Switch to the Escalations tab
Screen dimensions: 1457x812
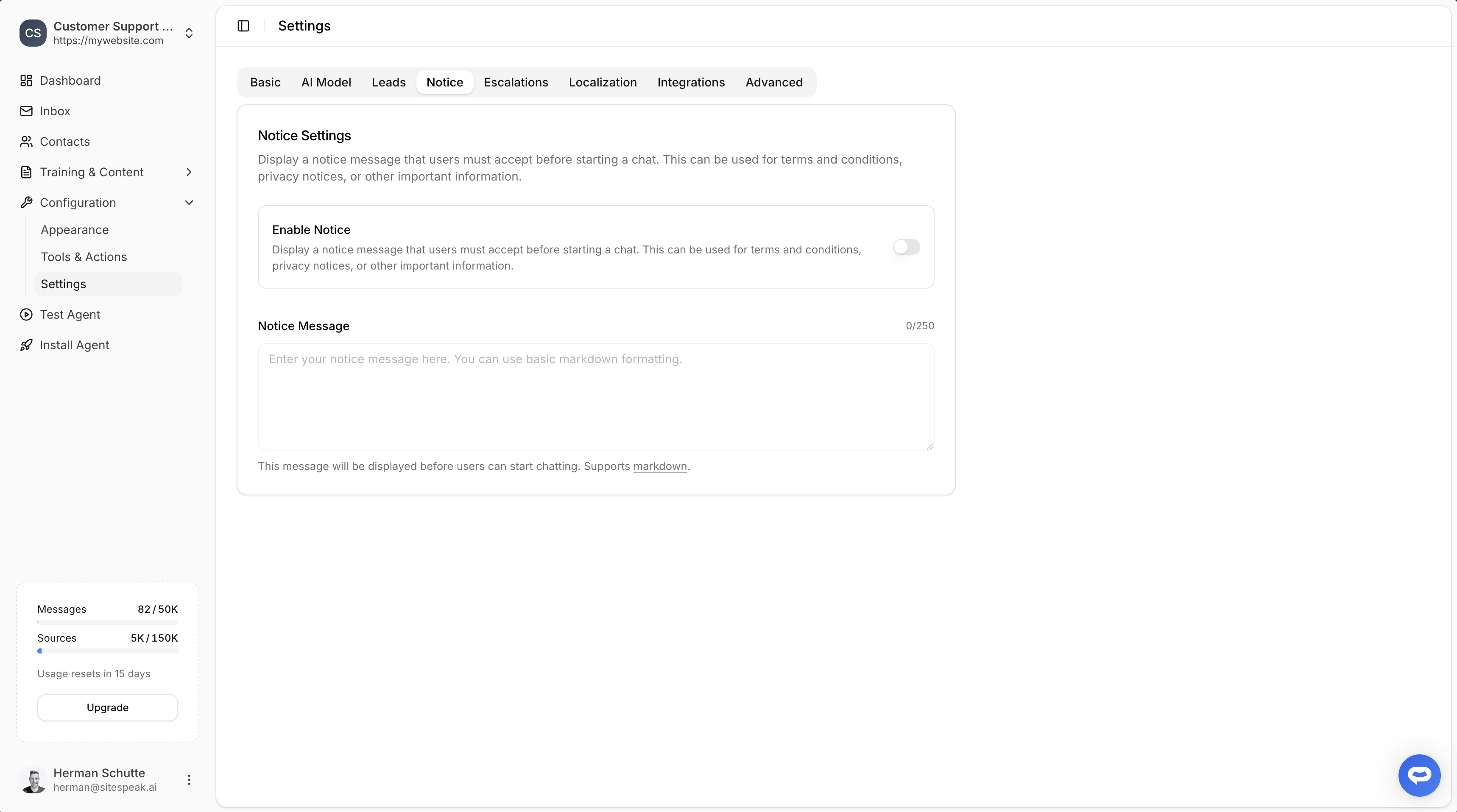[515, 82]
